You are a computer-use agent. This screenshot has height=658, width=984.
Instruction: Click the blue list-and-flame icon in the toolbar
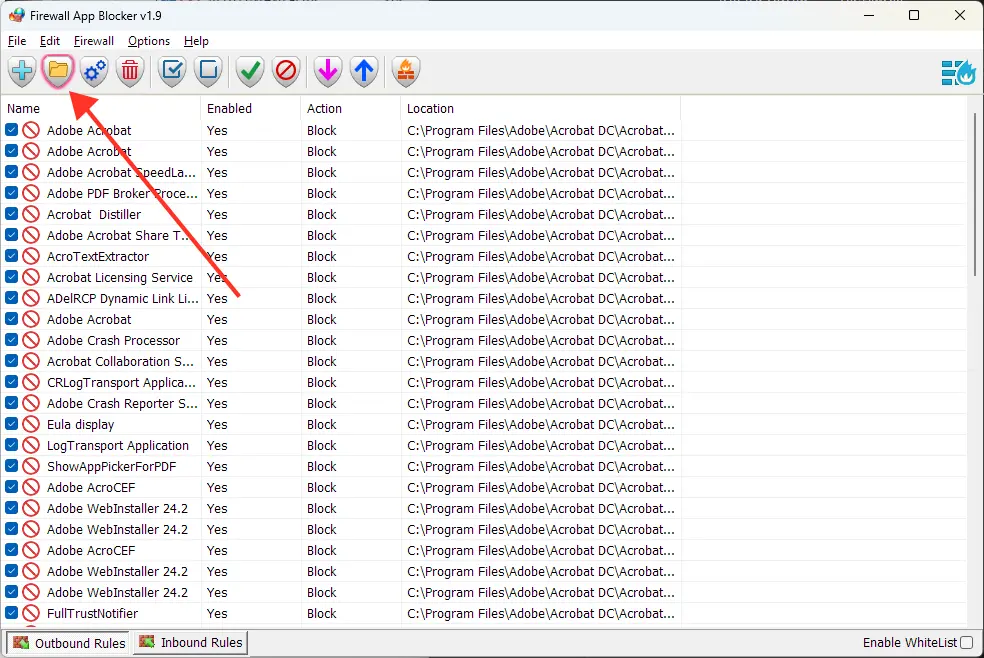point(958,72)
